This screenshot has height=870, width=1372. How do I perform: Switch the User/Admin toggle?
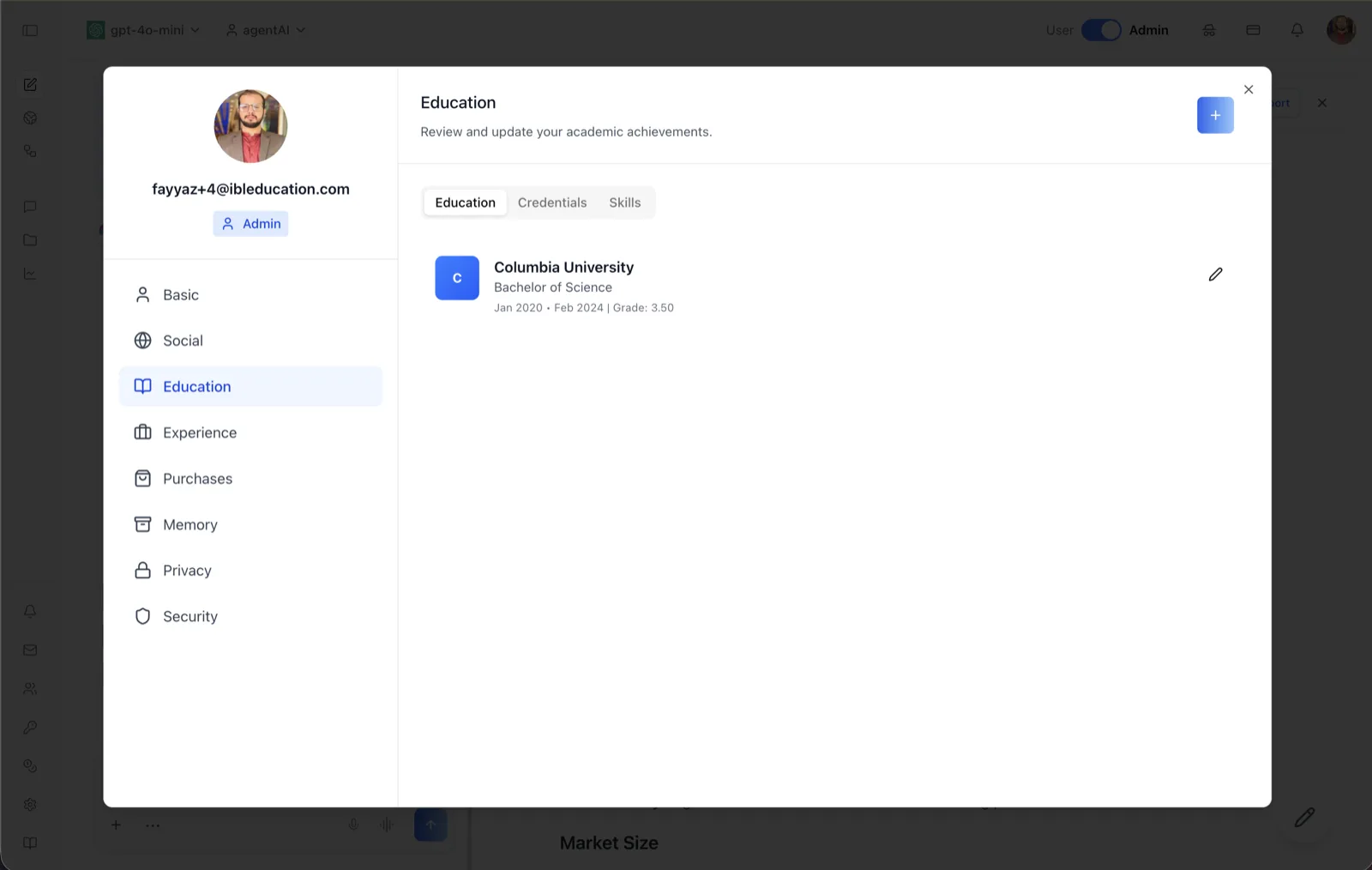pos(1101,30)
